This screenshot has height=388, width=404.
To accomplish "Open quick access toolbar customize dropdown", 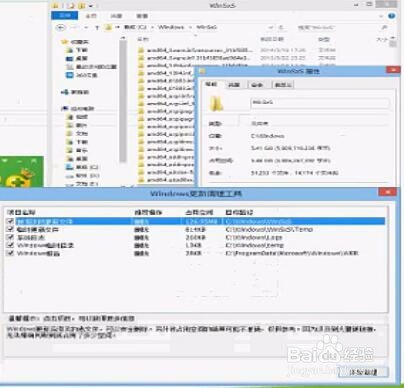I will (91, 5).
